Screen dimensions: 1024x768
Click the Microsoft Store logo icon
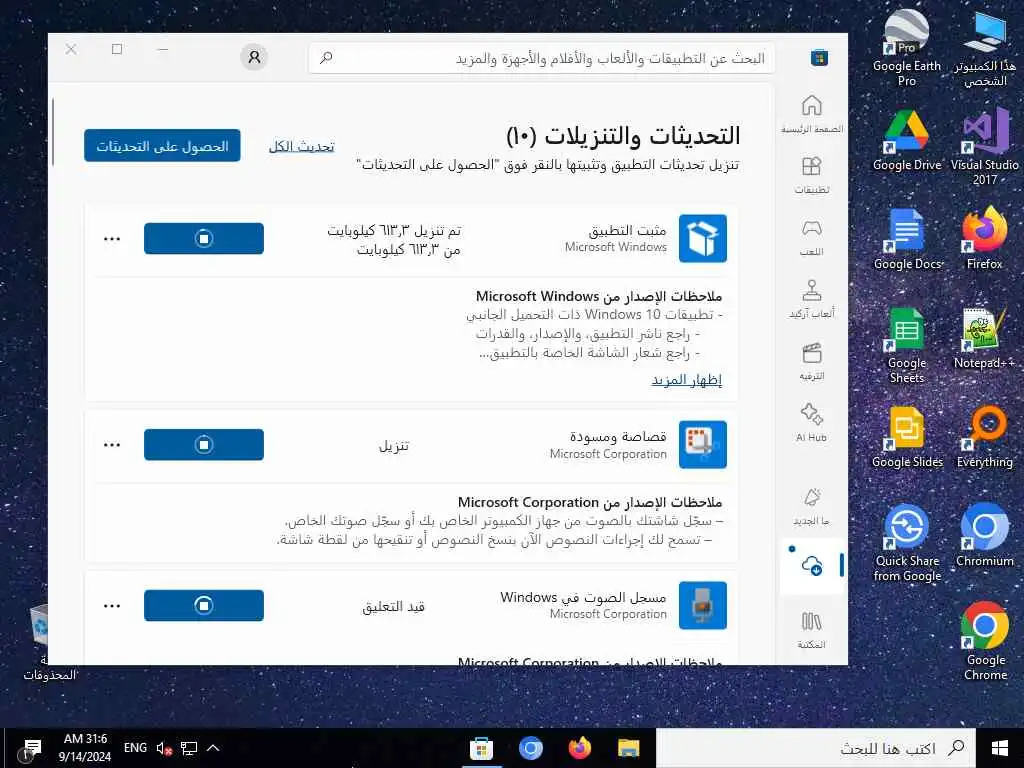[819, 57]
